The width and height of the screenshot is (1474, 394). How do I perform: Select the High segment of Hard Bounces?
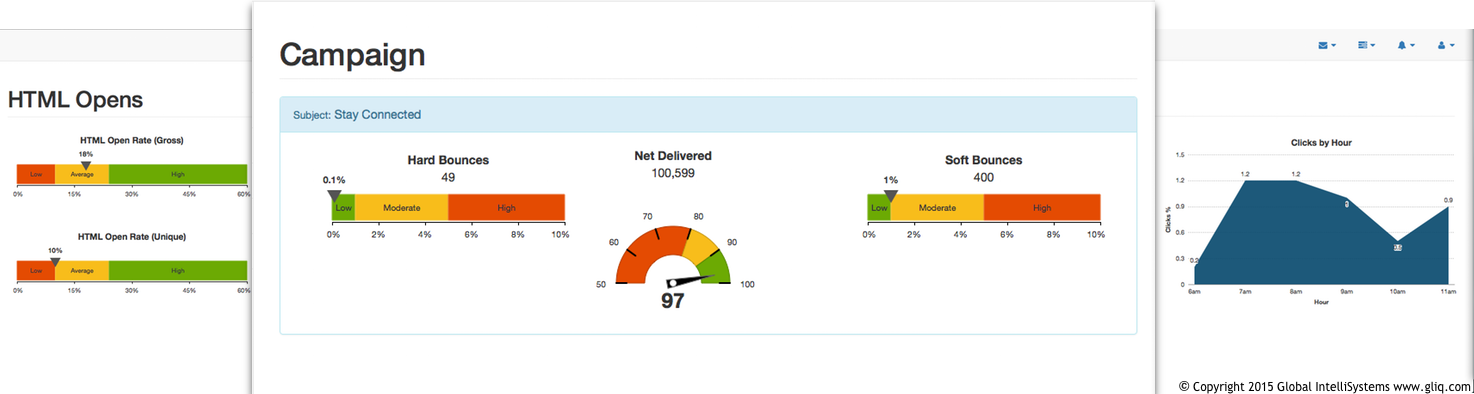pos(507,208)
